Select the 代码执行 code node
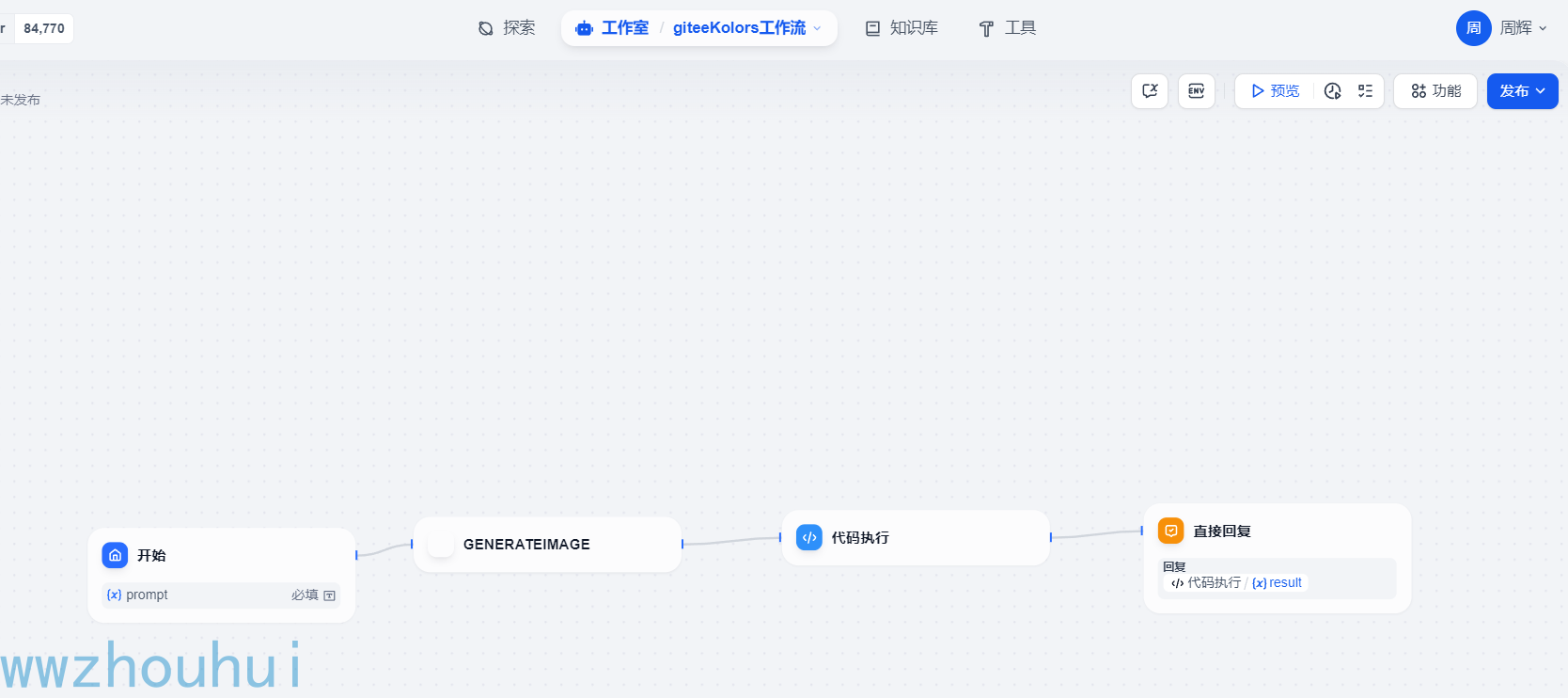This screenshot has width=1568, height=698. 916,538
